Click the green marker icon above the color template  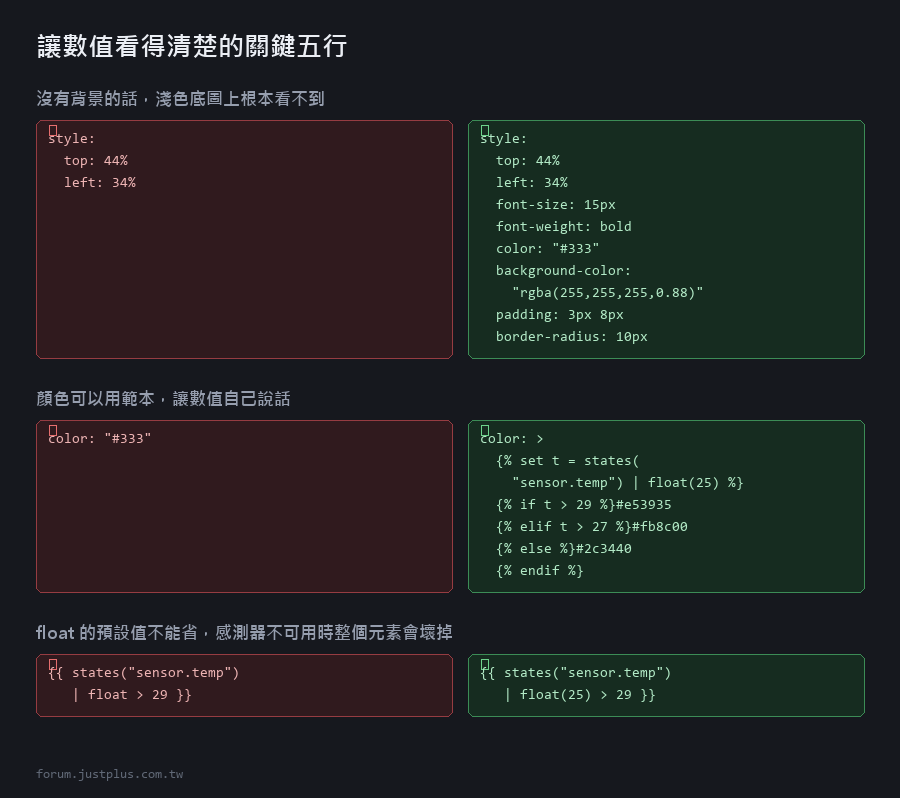[485, 431]
